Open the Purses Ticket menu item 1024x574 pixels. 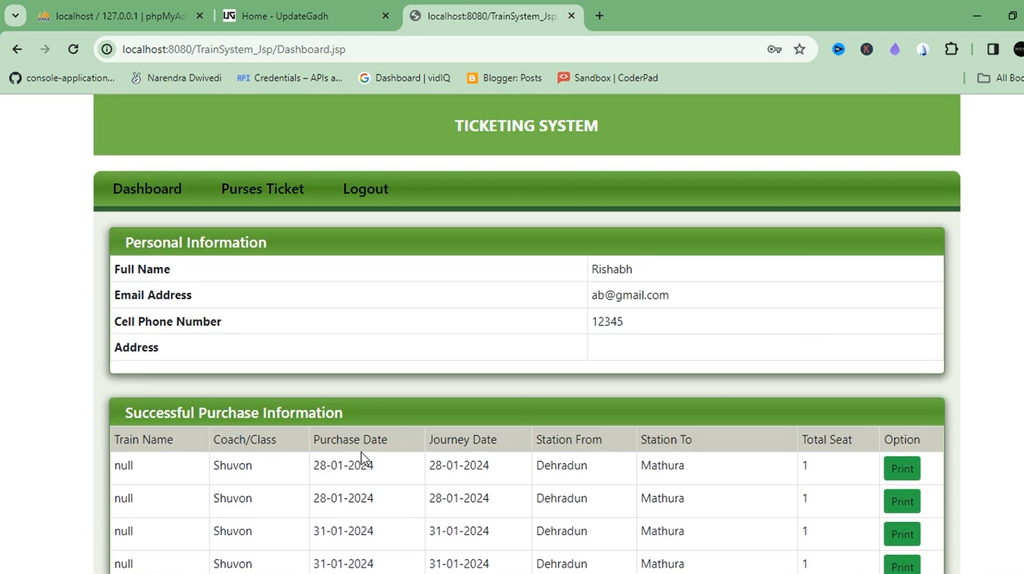click(x=263, y=189)
